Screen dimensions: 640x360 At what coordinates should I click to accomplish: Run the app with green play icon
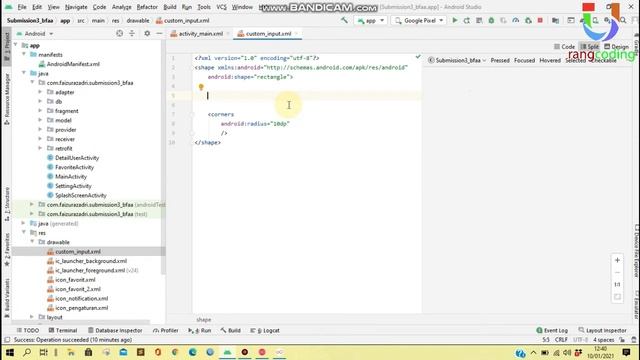click(x=455, y=20)
